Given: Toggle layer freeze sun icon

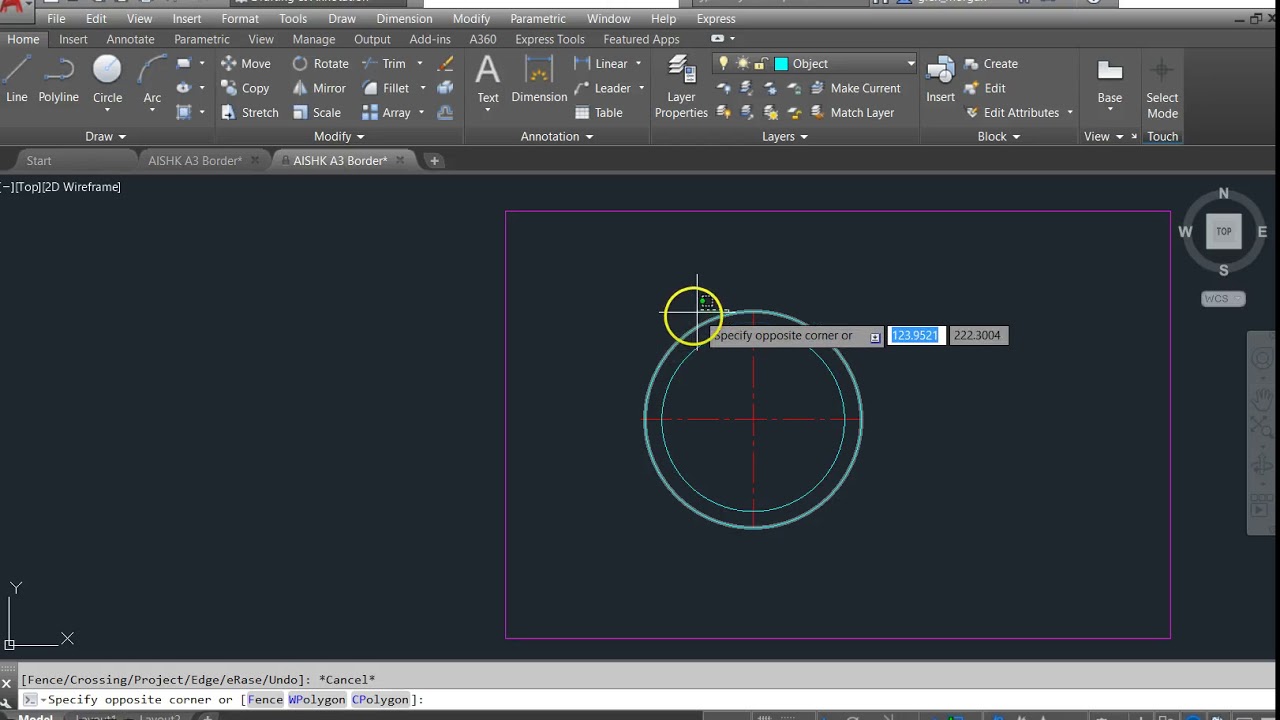Looking at the screenshot, I should click(x=742, y=63).
